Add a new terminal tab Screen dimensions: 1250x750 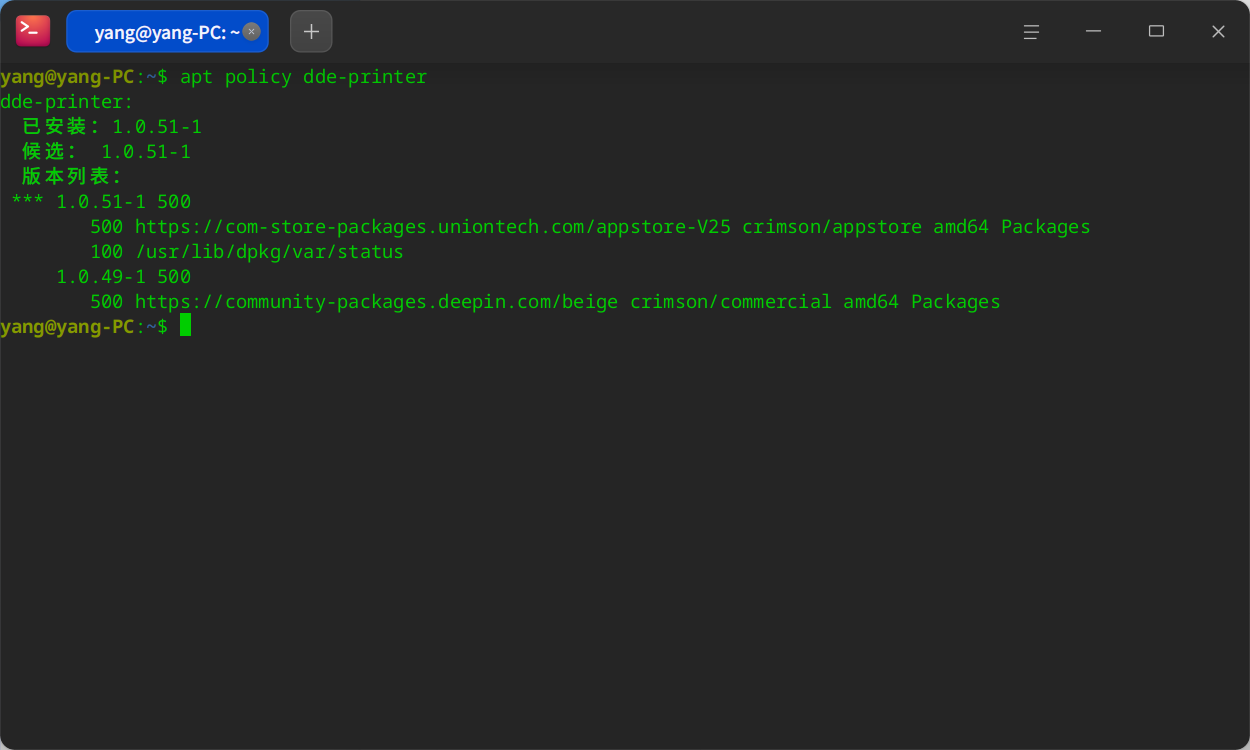point(311,31)
